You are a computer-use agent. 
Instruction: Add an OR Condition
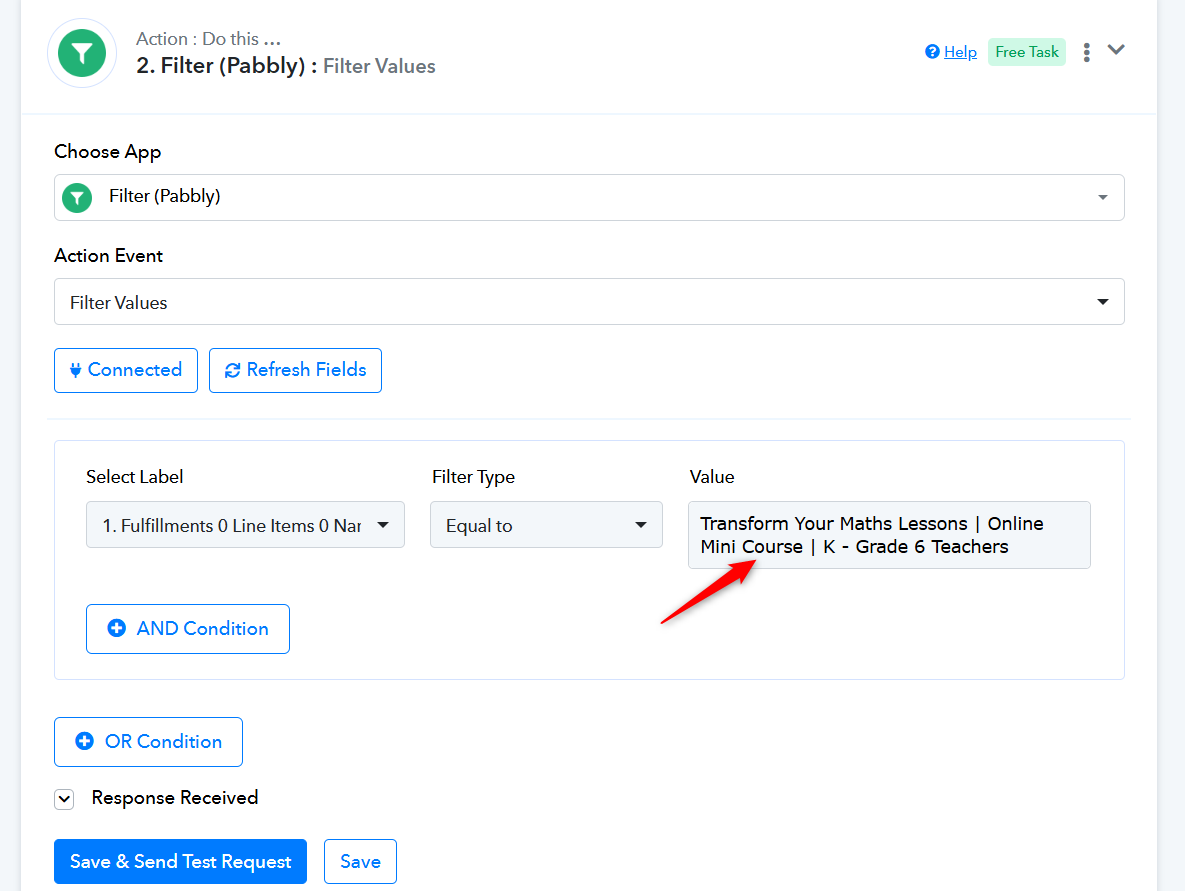coord(148,742)
